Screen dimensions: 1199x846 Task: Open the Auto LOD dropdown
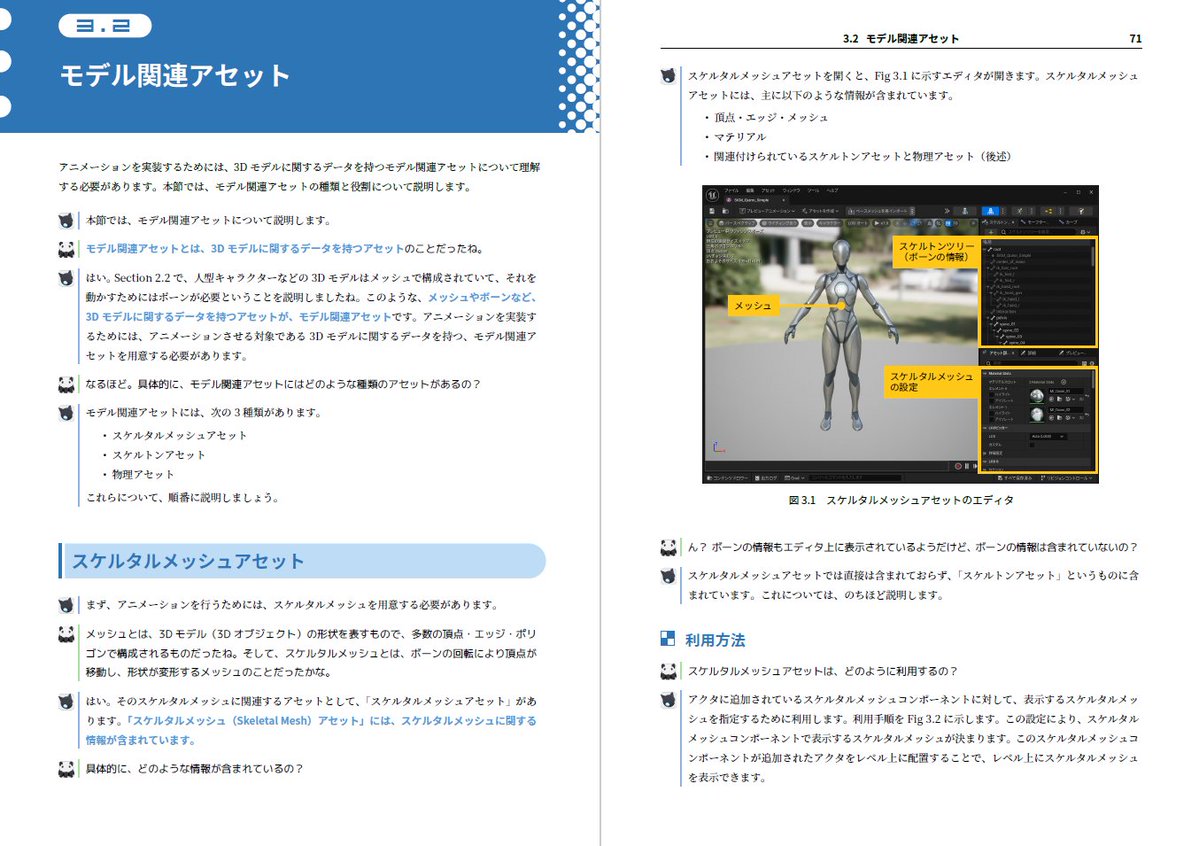click(x=1047, y=436)
